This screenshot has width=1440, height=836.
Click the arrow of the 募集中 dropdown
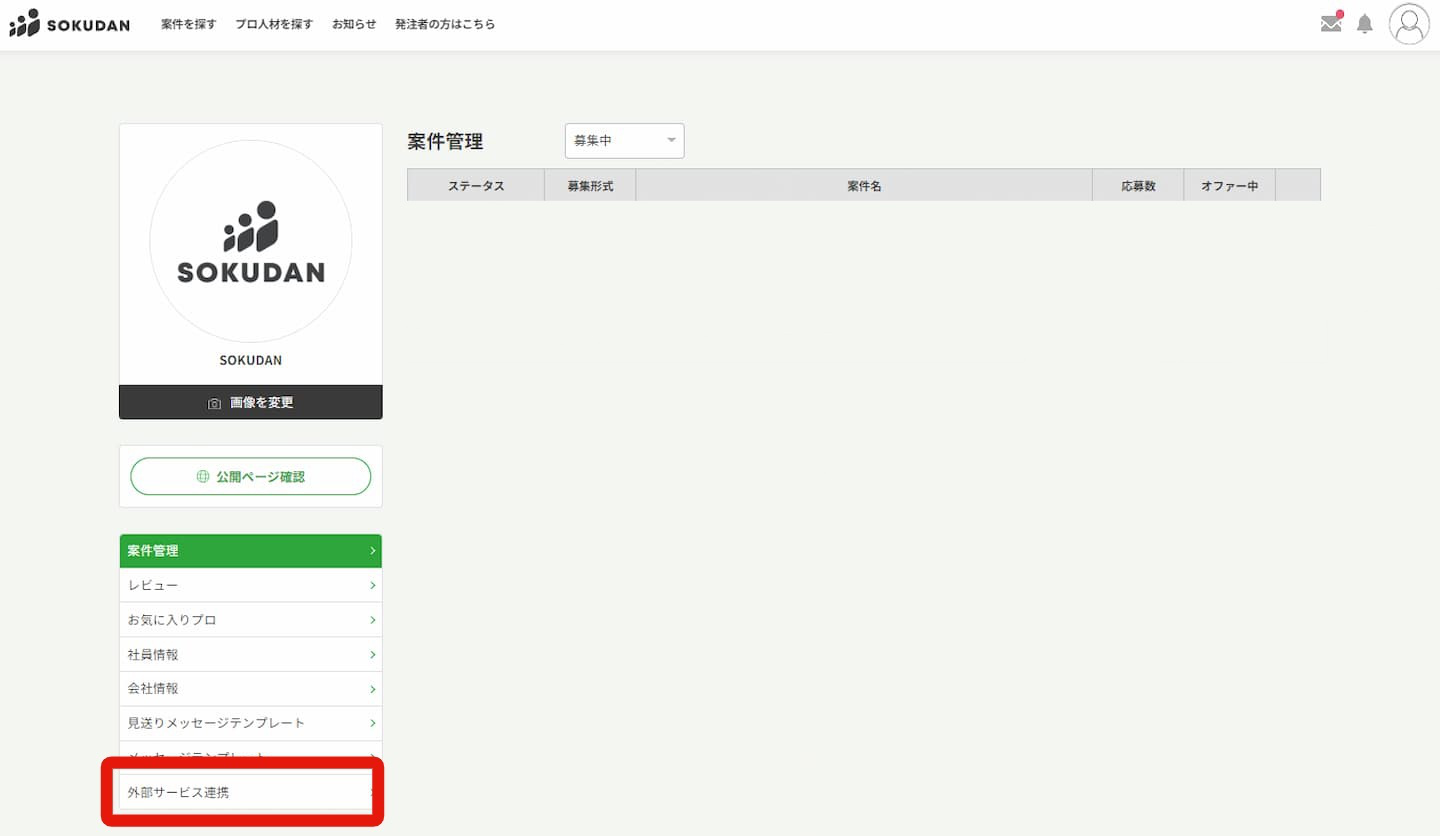671,141
